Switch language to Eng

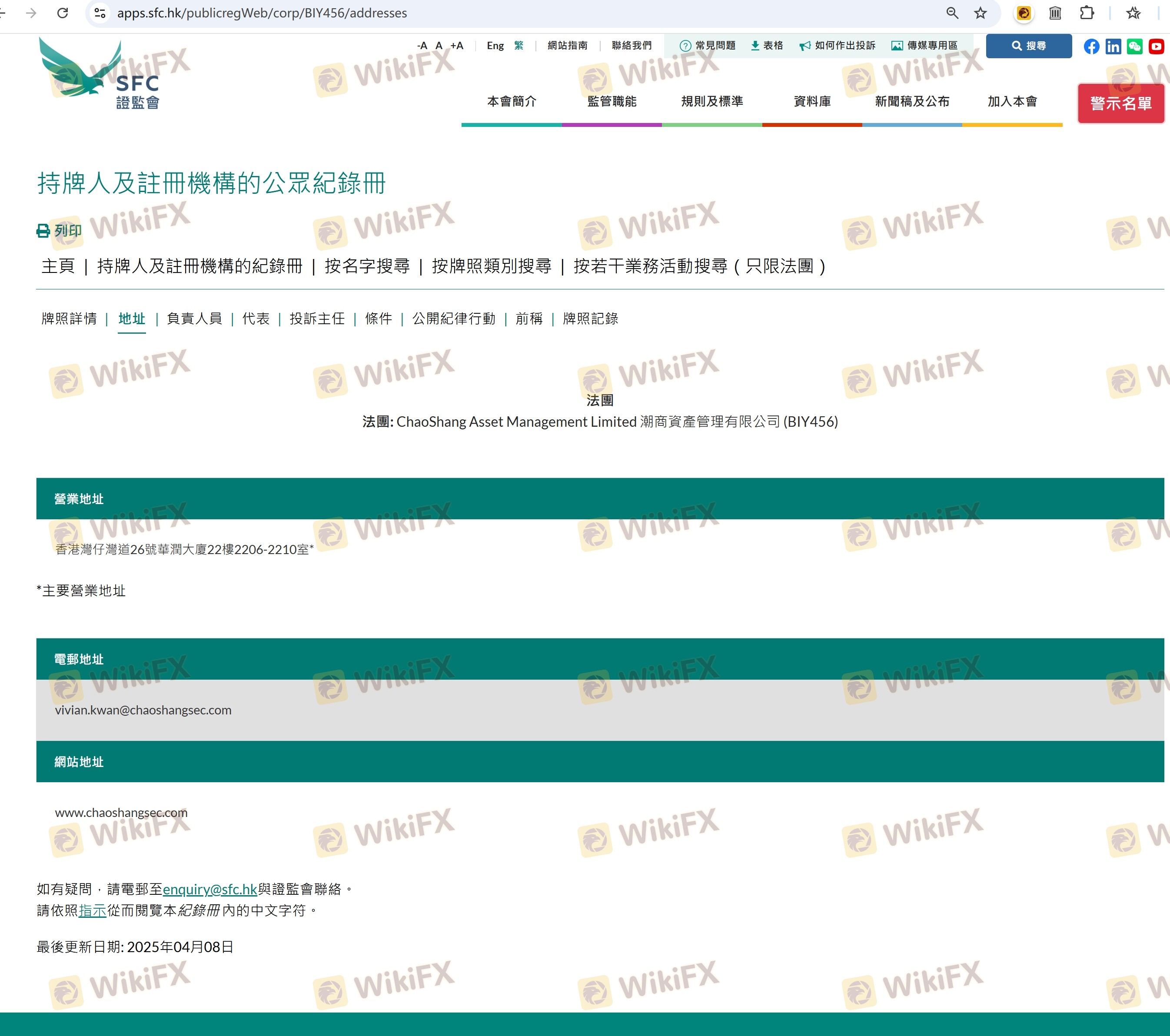pyautogui.click(x=495, y=46)
